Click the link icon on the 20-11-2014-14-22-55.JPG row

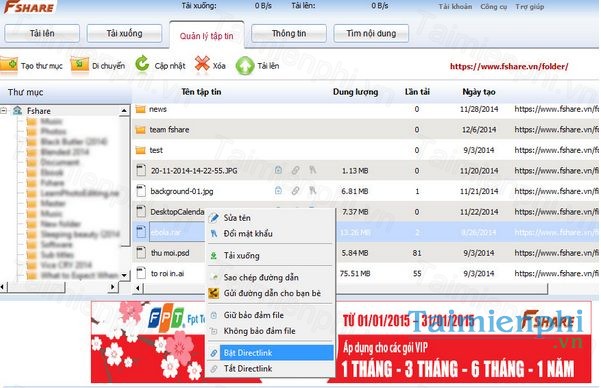coord(295,170)
